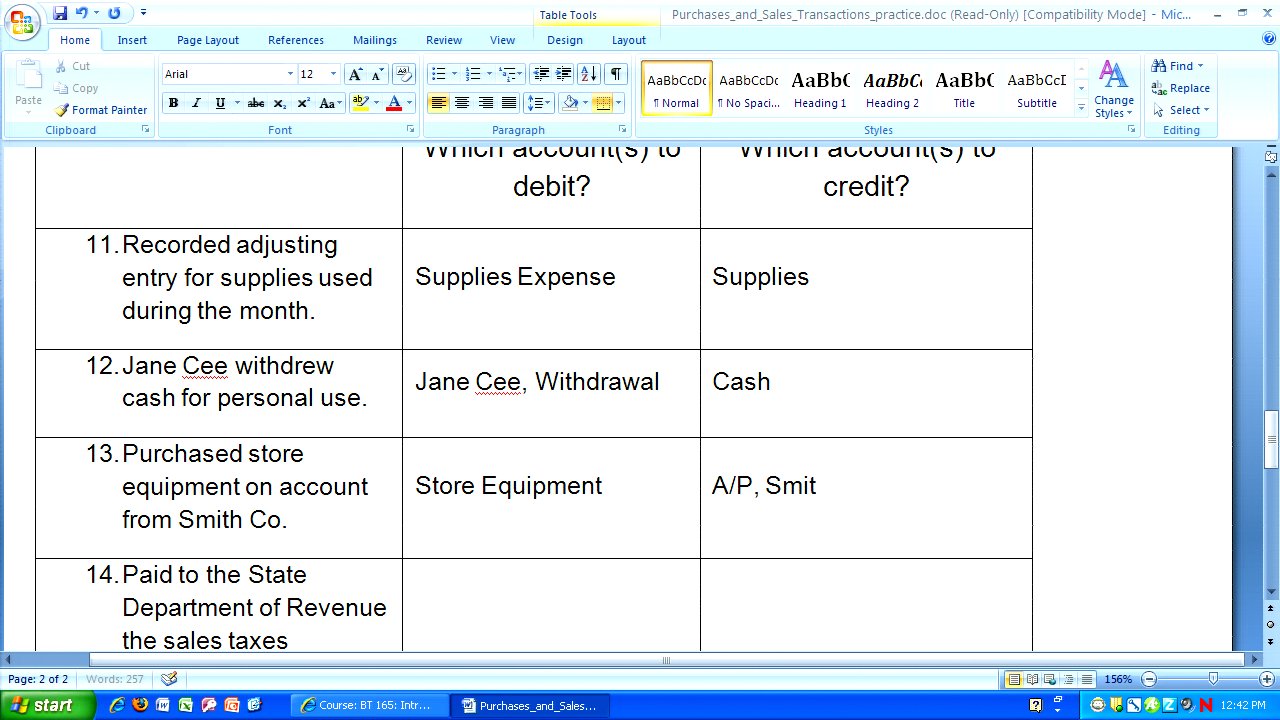Switch to the Page Layout tab
Screen dimensions: 1280x720
(208, 40)
